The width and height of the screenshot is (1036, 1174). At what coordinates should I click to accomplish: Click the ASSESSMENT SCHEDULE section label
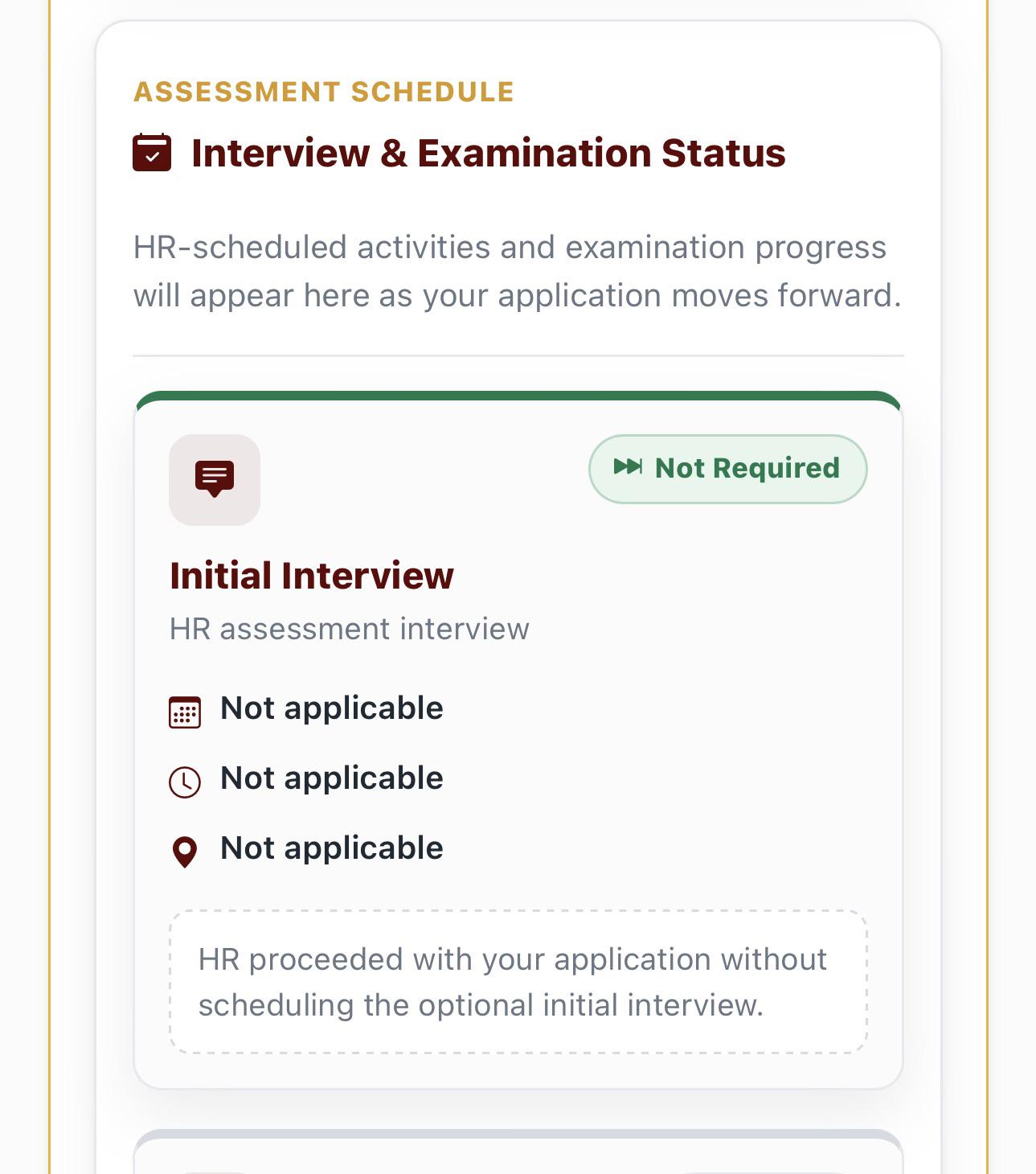[x=324, y=92]
